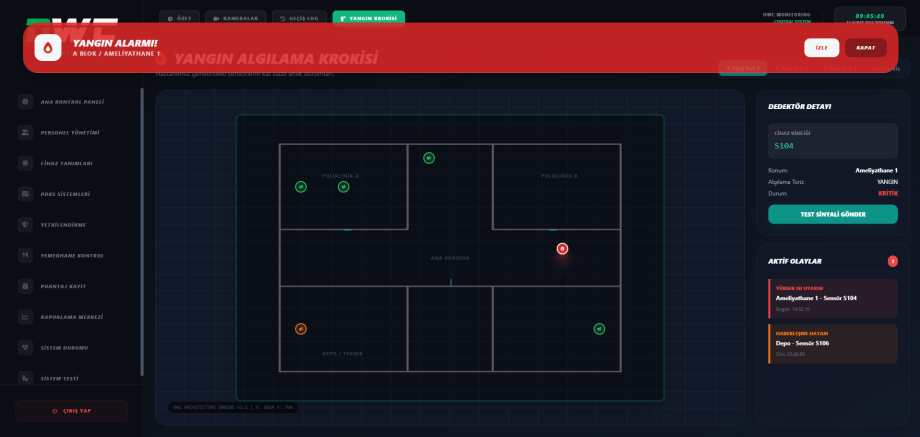The height and width of the screenshot is (437, 920).
Task: Open the Haberleşme Hatası event card
Action: click(833, 344)
